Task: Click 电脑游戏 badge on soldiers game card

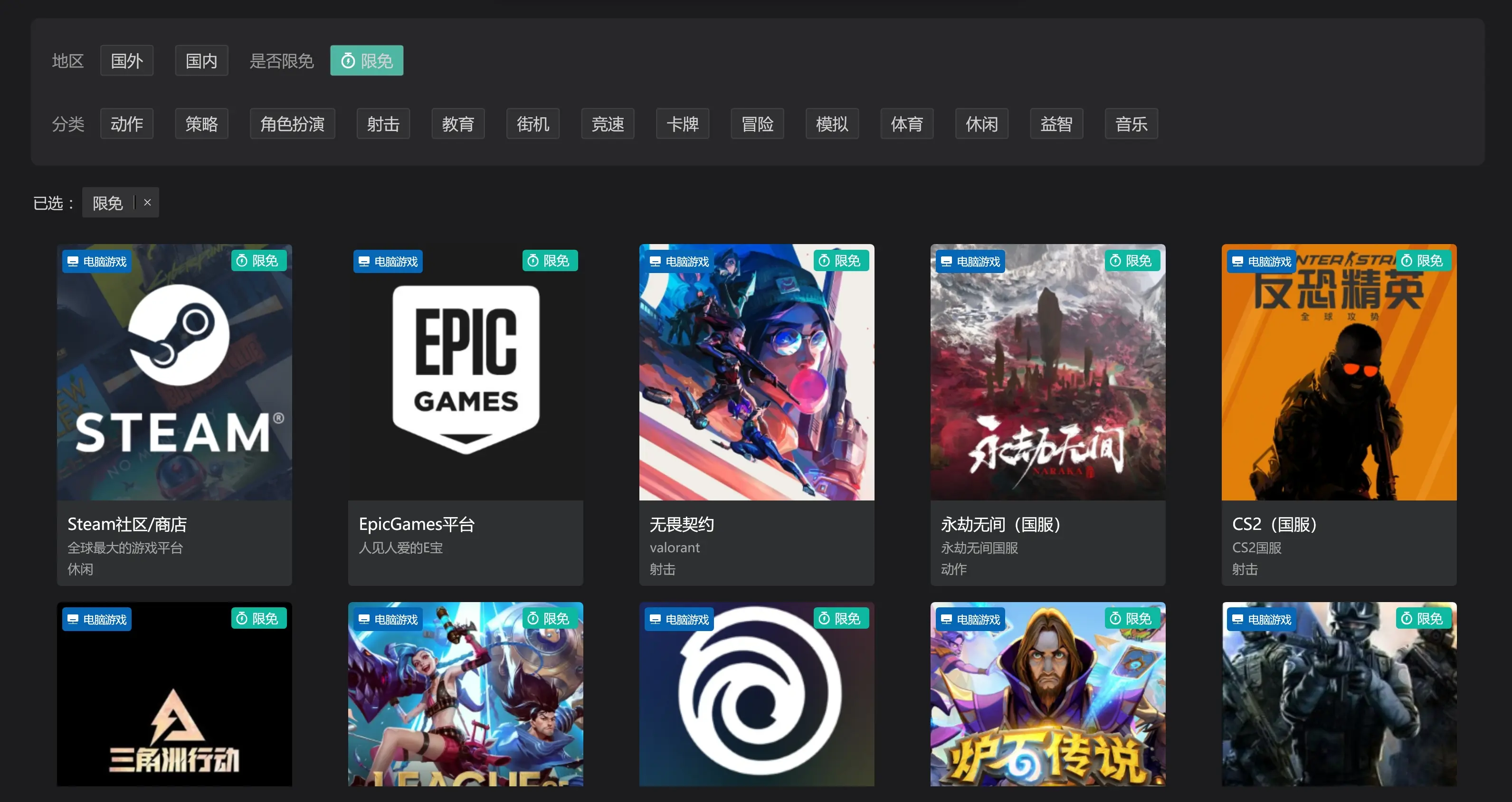Action: [x=1261, y=619]
